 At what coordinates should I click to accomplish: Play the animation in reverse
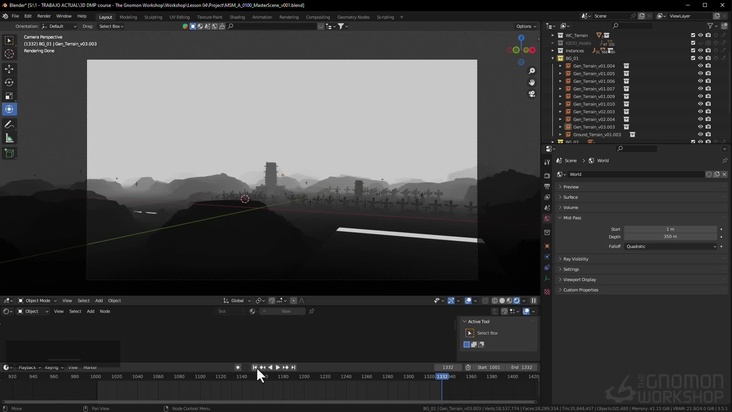[x=270, y=367]
